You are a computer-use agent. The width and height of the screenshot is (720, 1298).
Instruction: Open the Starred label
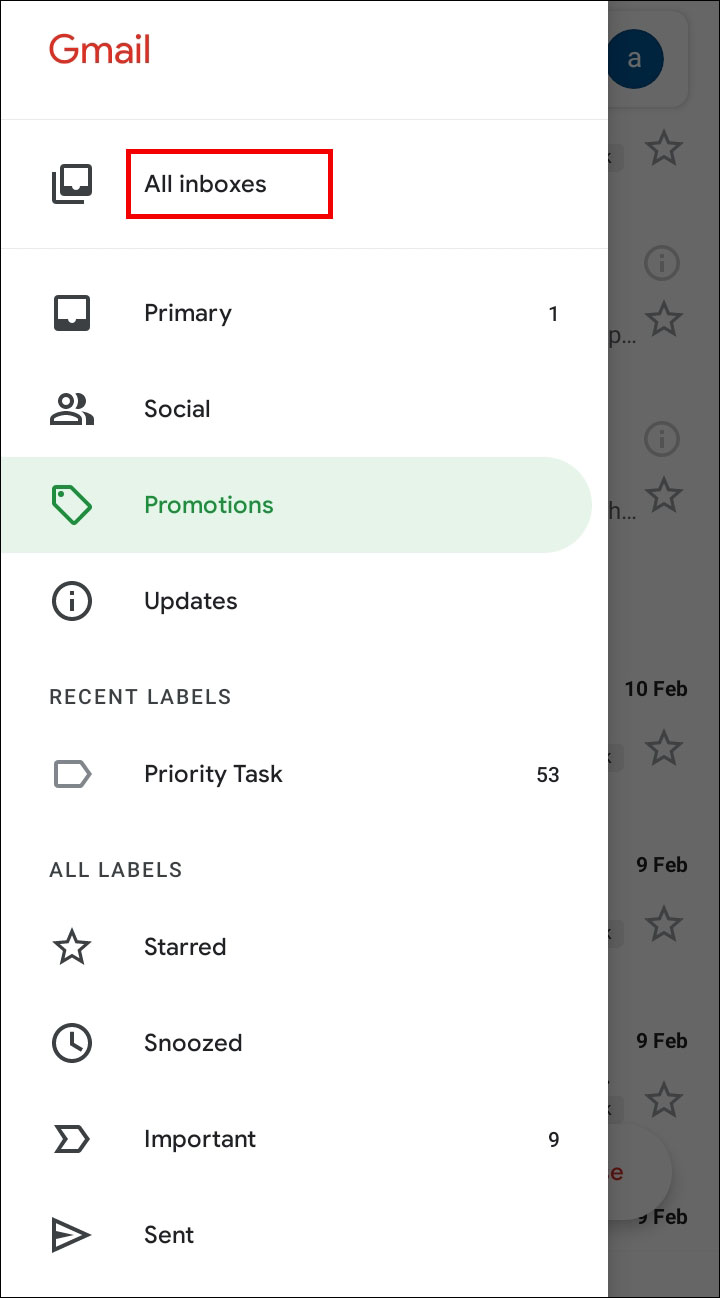[x=185, y=947]
